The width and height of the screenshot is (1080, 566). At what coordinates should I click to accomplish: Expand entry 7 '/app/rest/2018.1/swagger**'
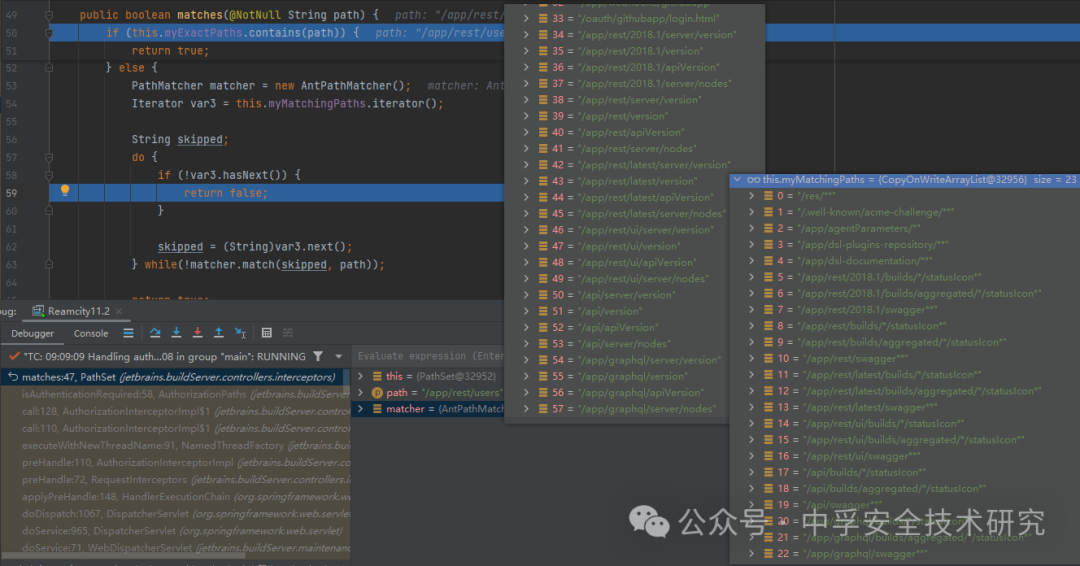point(751,310)
